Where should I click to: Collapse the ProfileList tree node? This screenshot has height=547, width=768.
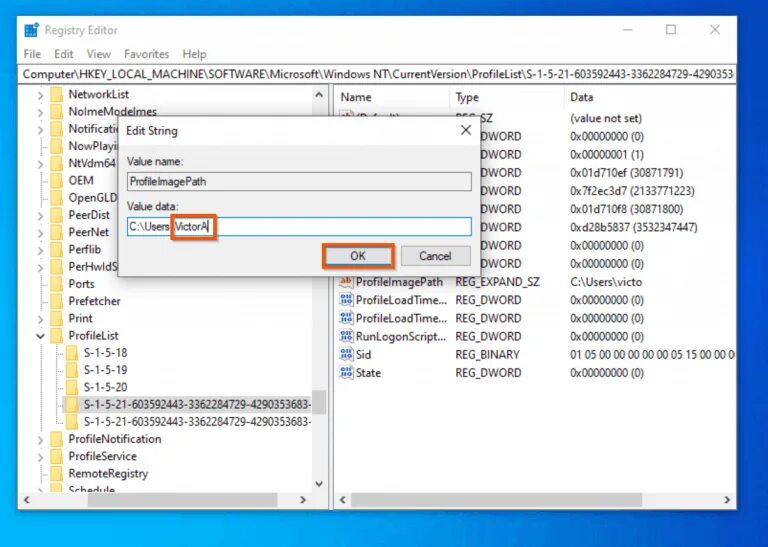(x=41, y=336)
